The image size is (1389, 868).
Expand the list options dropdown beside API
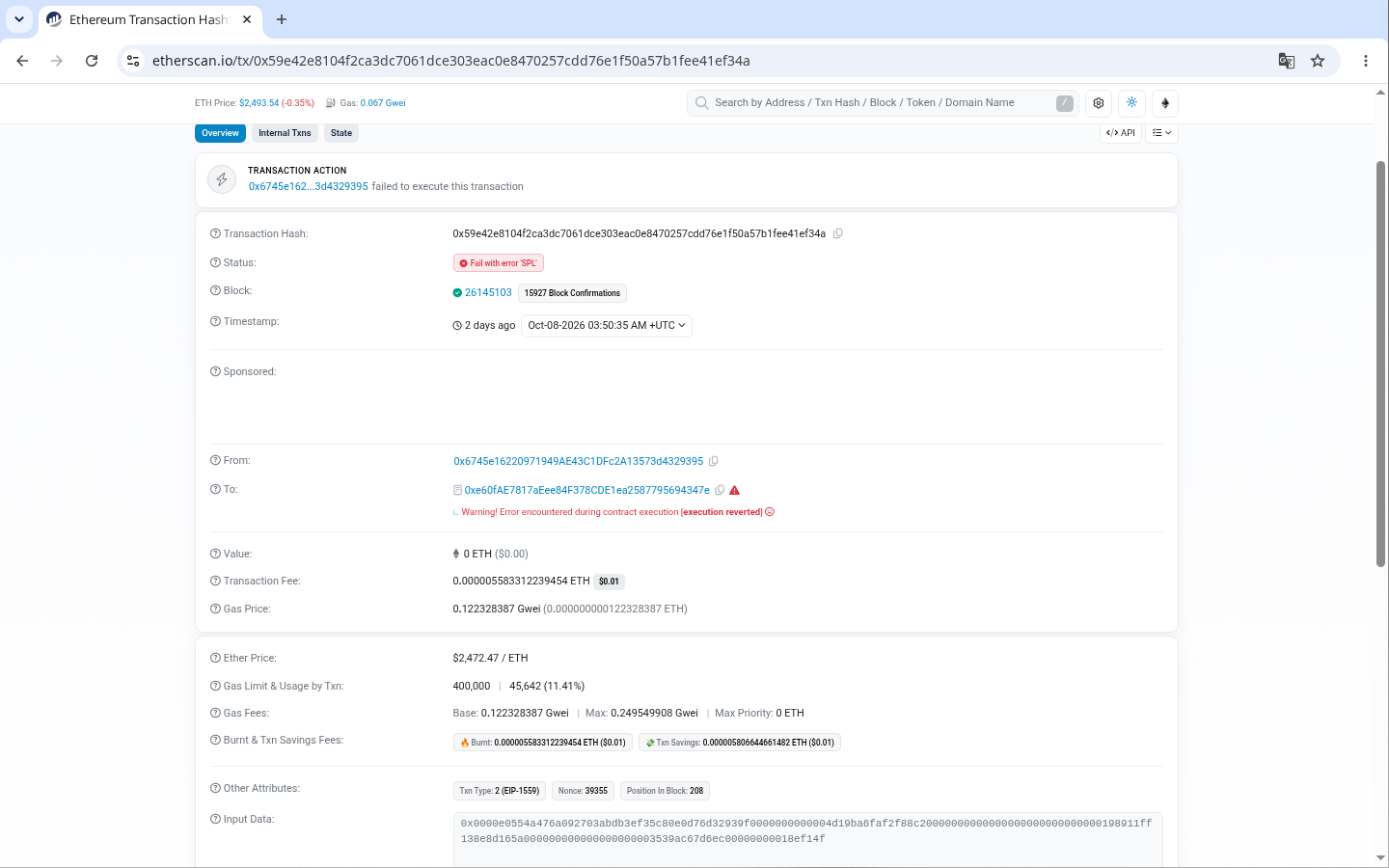pyautogui.click(x=1162, y=133)
